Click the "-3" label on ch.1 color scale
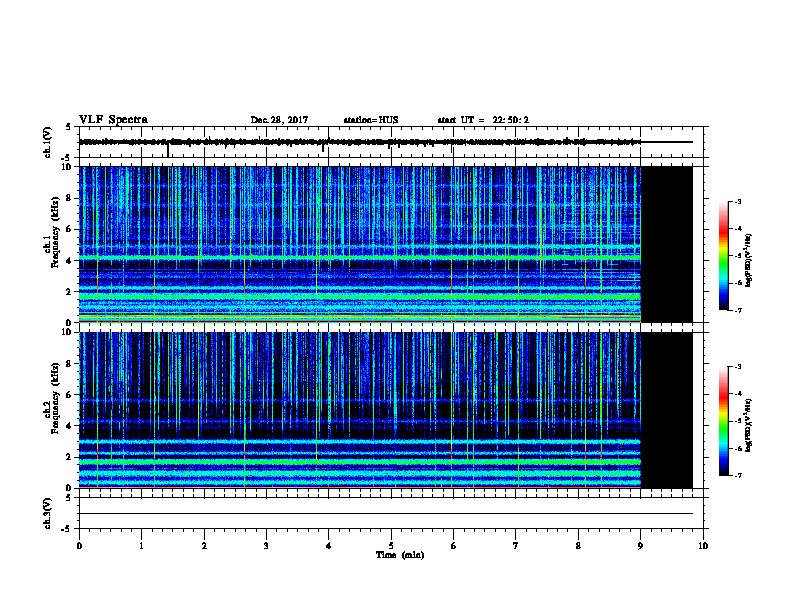The image size is (792, 612). click(x=738, y=202)
